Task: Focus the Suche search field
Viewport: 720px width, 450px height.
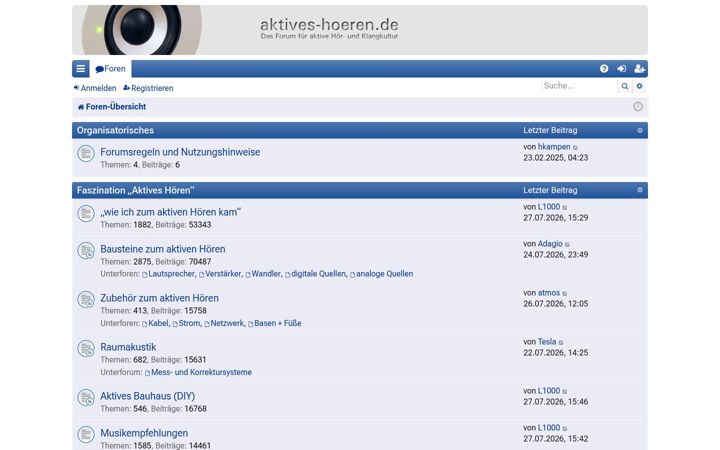Action: 579,86
